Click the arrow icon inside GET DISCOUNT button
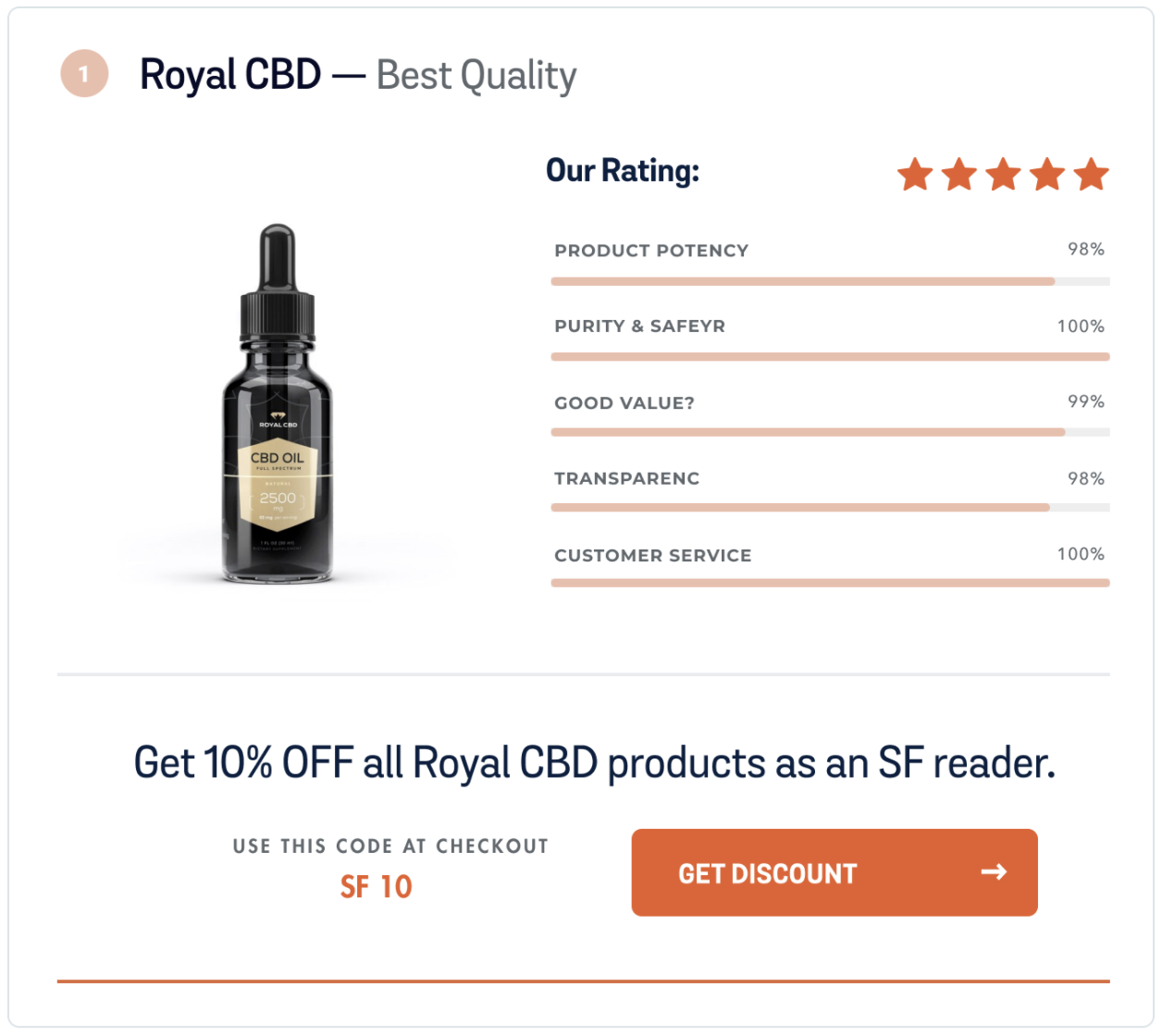The height and width of the screenshot is (1036, 1162). tap(995, 871)
